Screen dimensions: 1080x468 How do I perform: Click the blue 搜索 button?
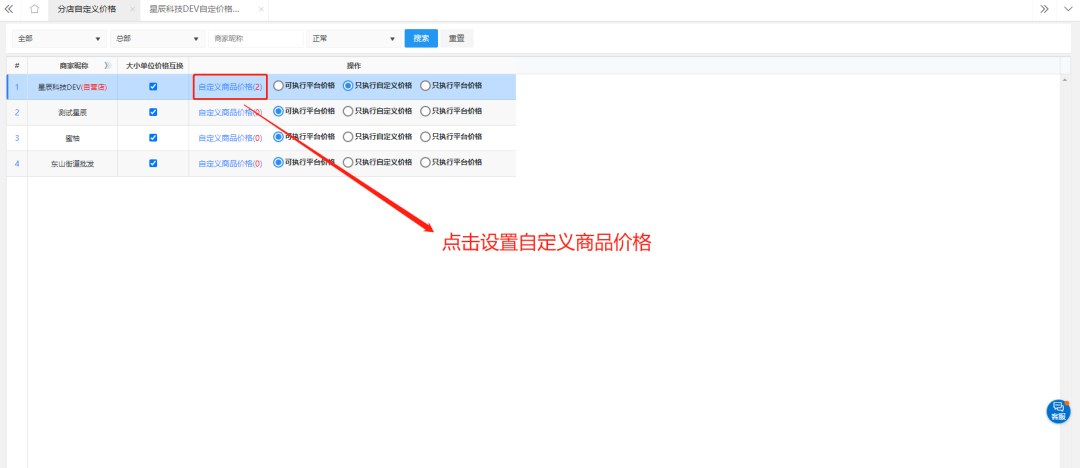pos(421,39)
